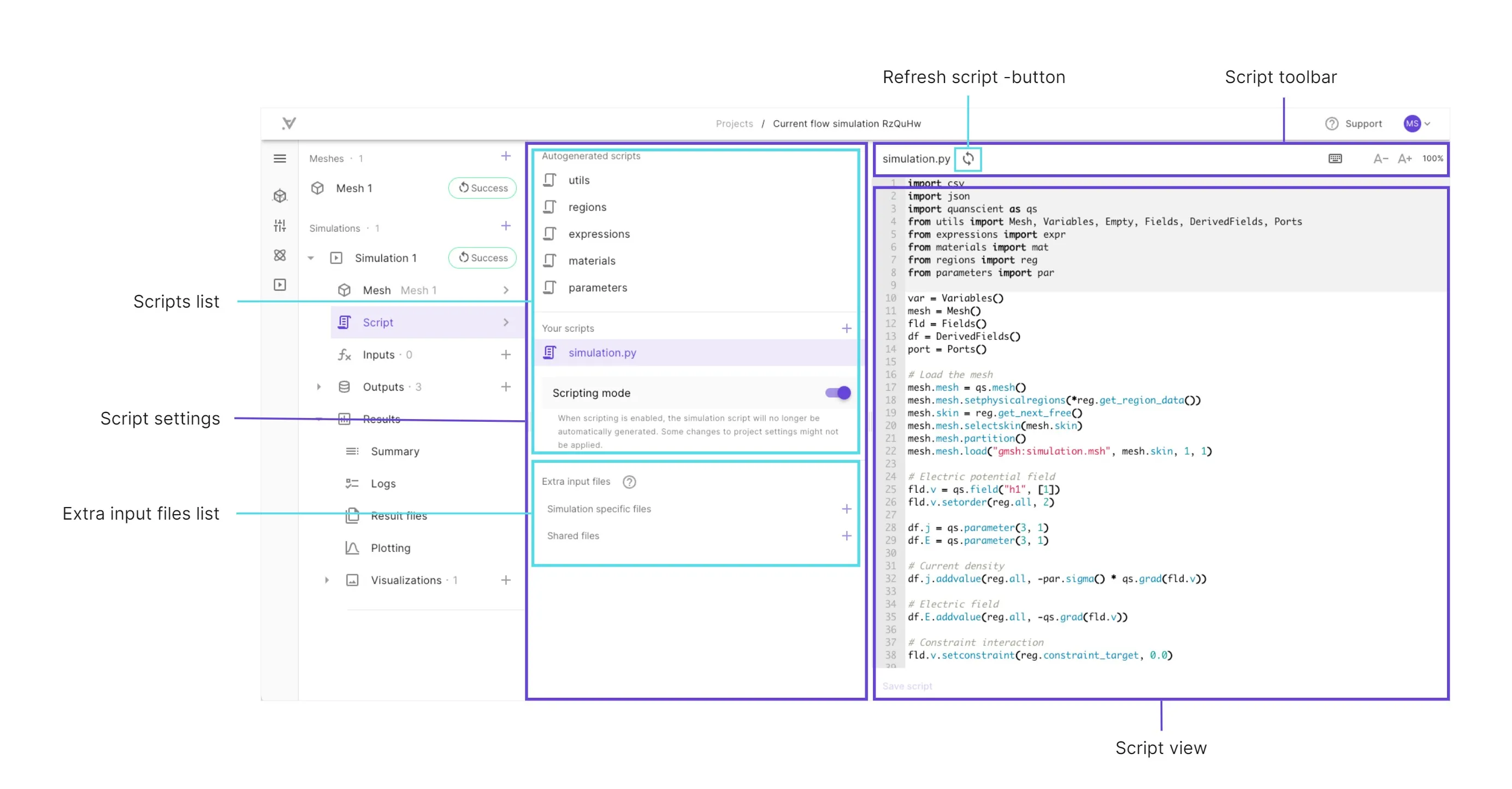This screenshot has height=789, width=1512.
Task: Increase font size with A+ button
Action: click(x=1404, y=158)
